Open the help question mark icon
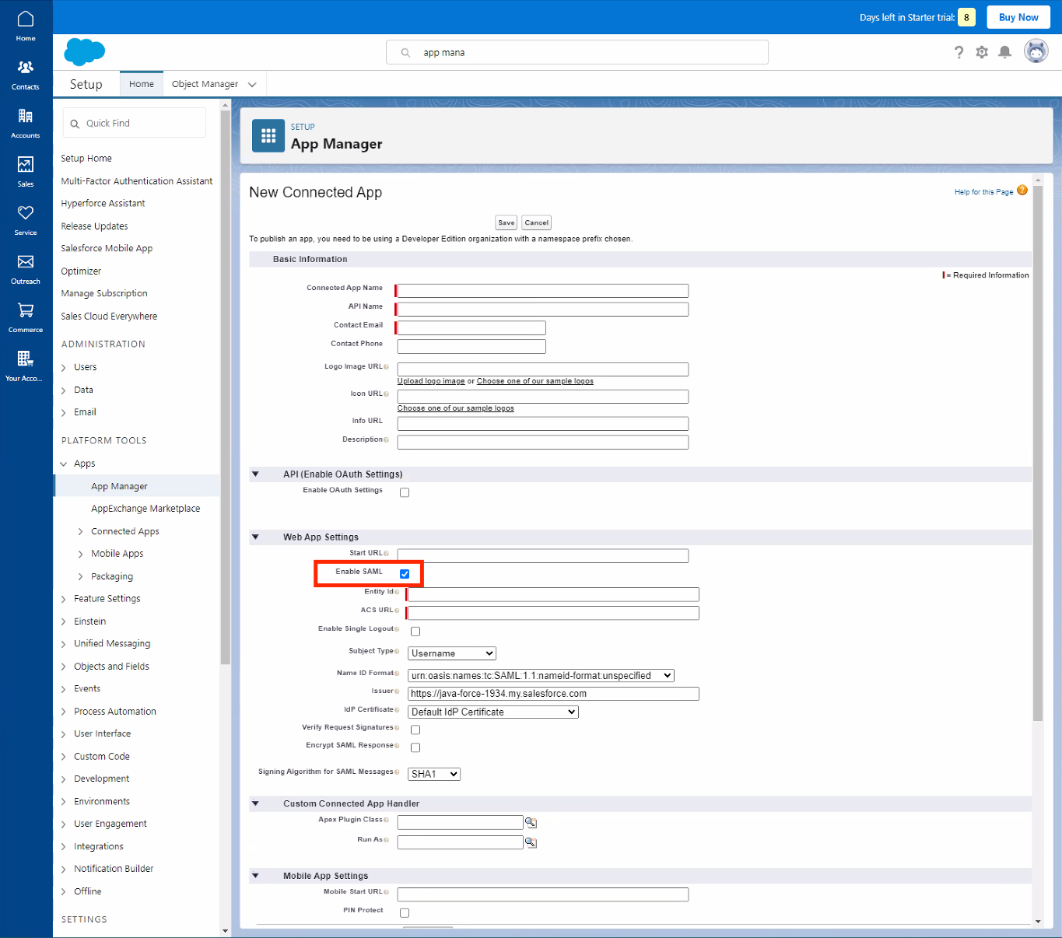The image size is (1062, 938). (958, 52)
